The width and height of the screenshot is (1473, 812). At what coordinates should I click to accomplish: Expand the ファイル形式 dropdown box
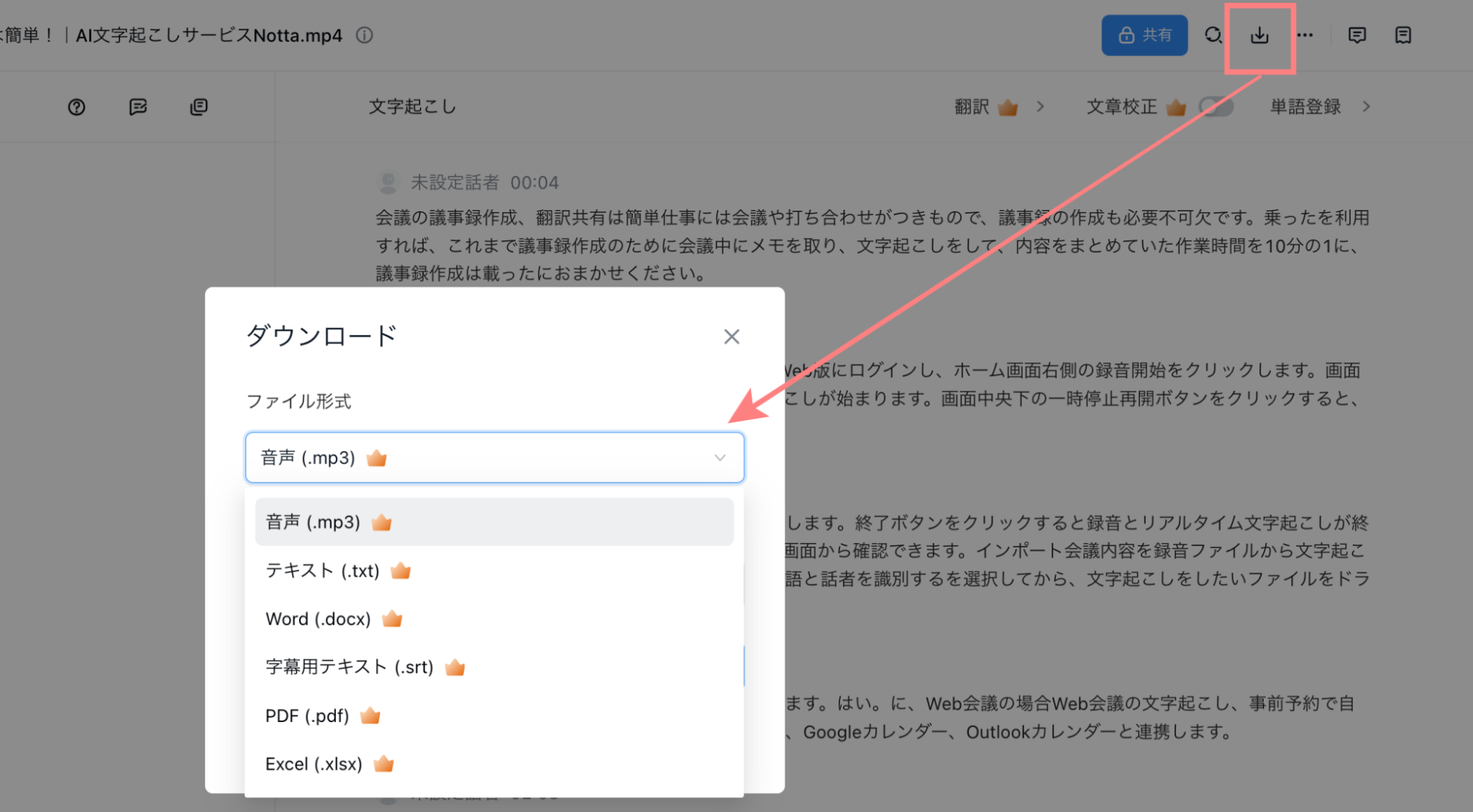(494, 458)
